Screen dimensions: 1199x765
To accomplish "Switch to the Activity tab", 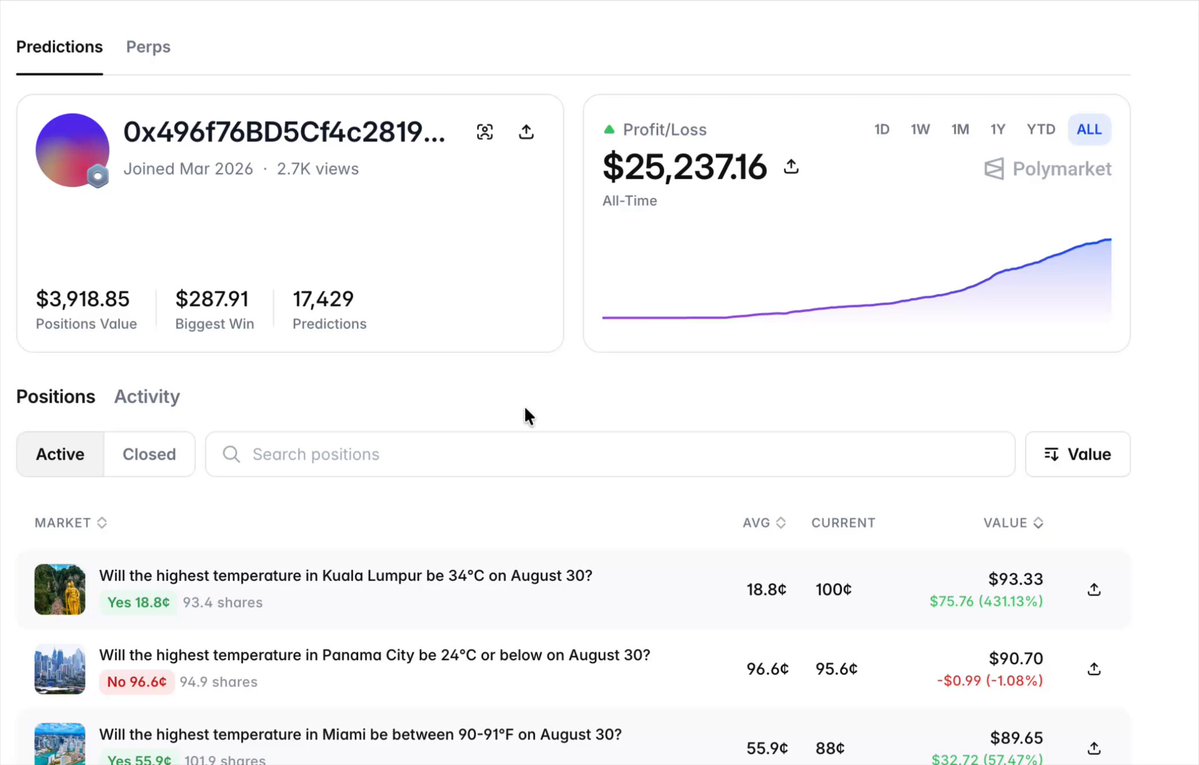I will click(x=147, y=396).
